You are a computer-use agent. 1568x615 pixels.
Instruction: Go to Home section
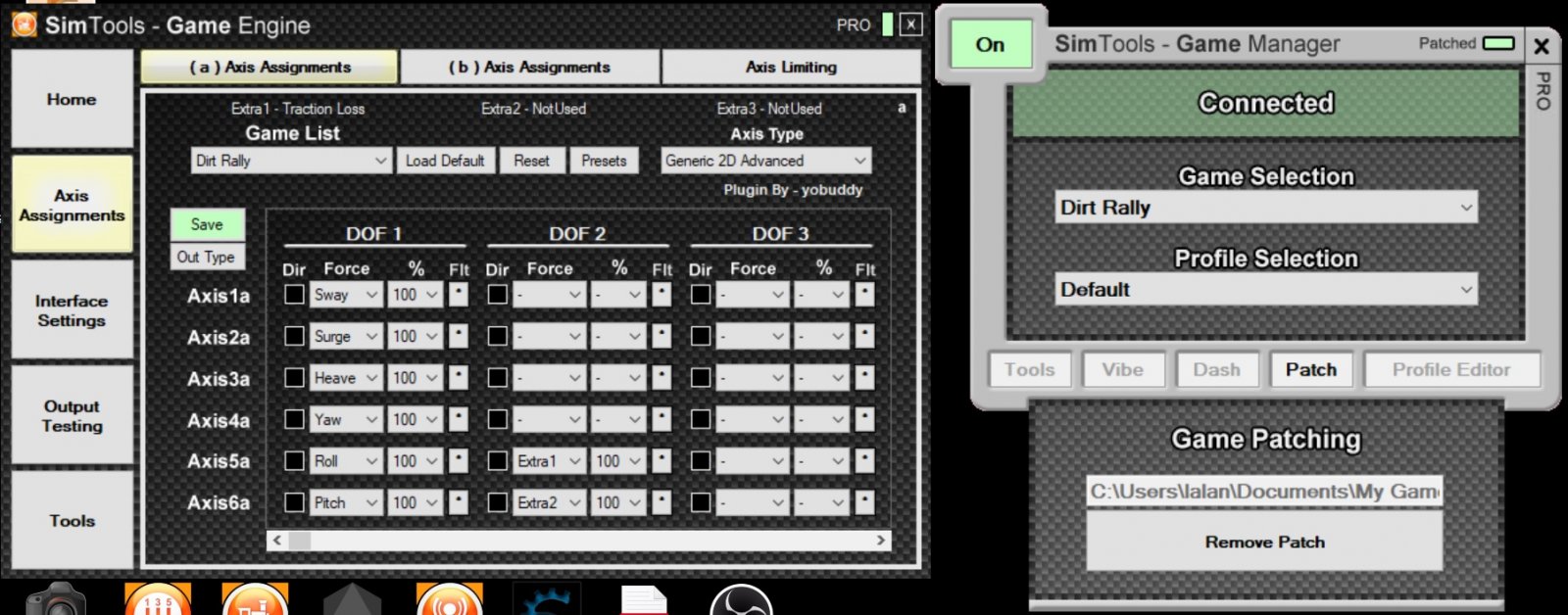[72, 99]
